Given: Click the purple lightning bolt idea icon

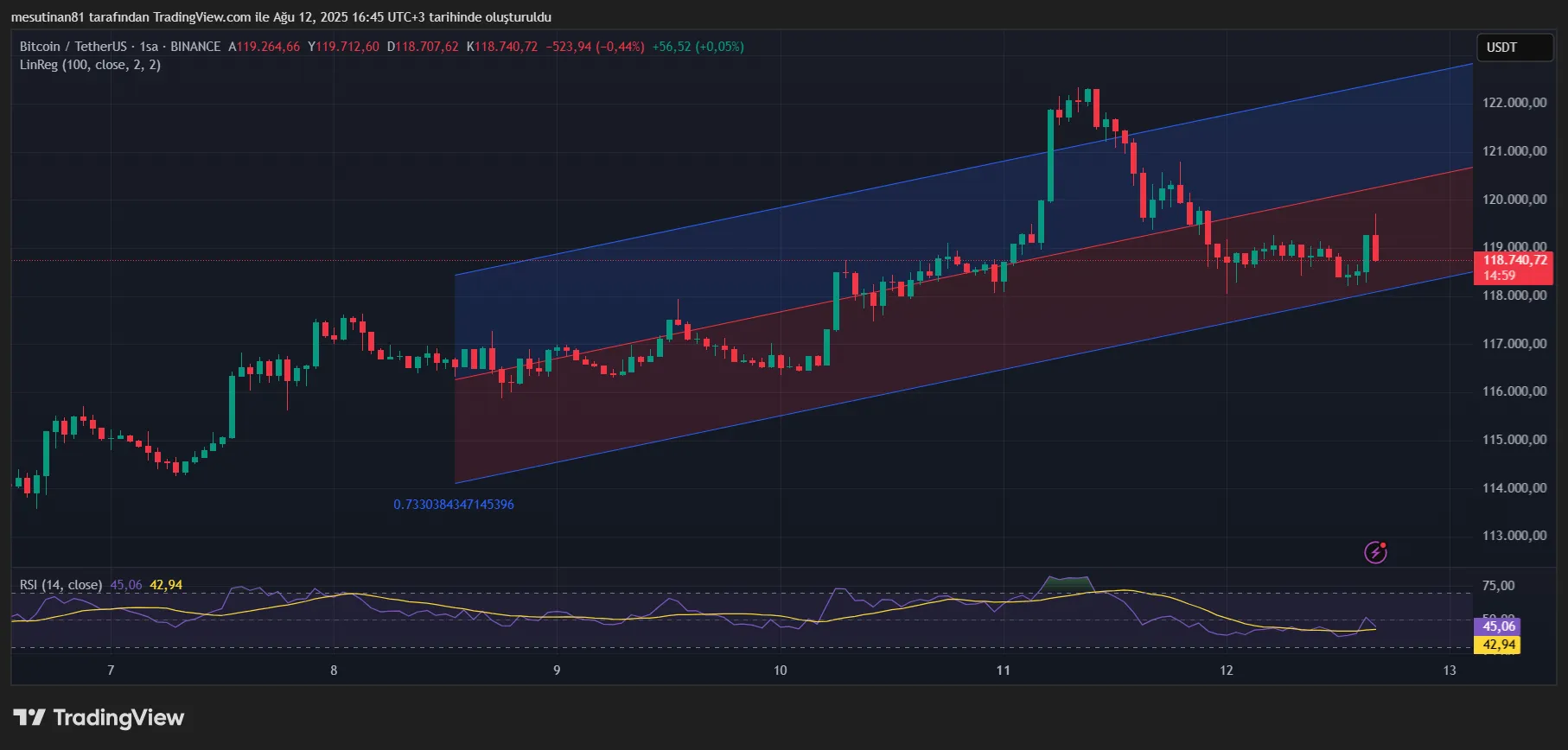Looking at the screenshot, I should click(x=1375, y=552).
